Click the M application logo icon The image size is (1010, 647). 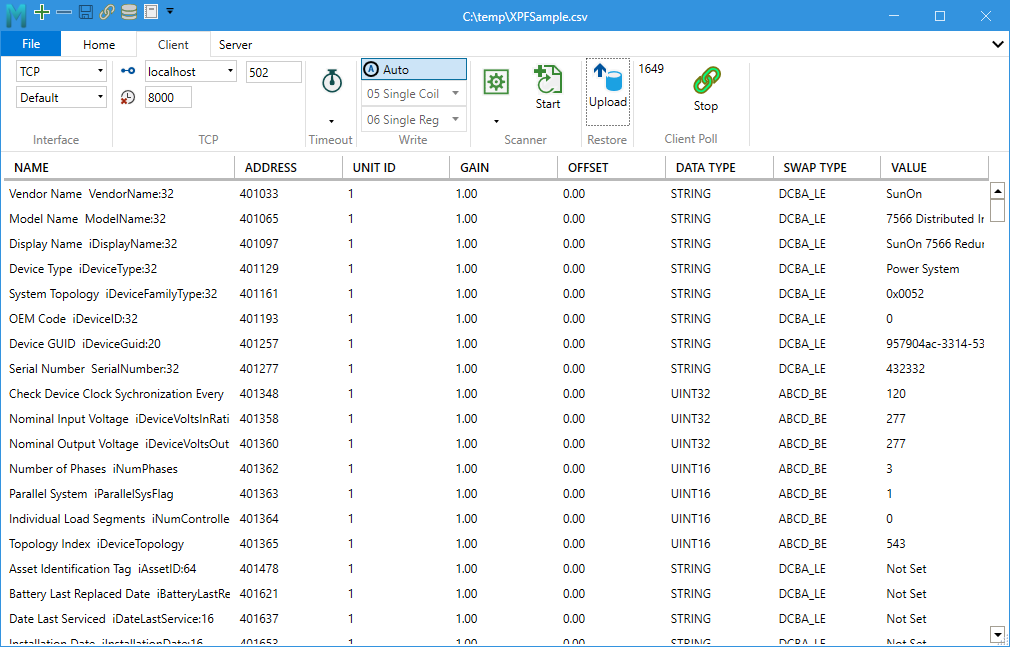point(16,14)
